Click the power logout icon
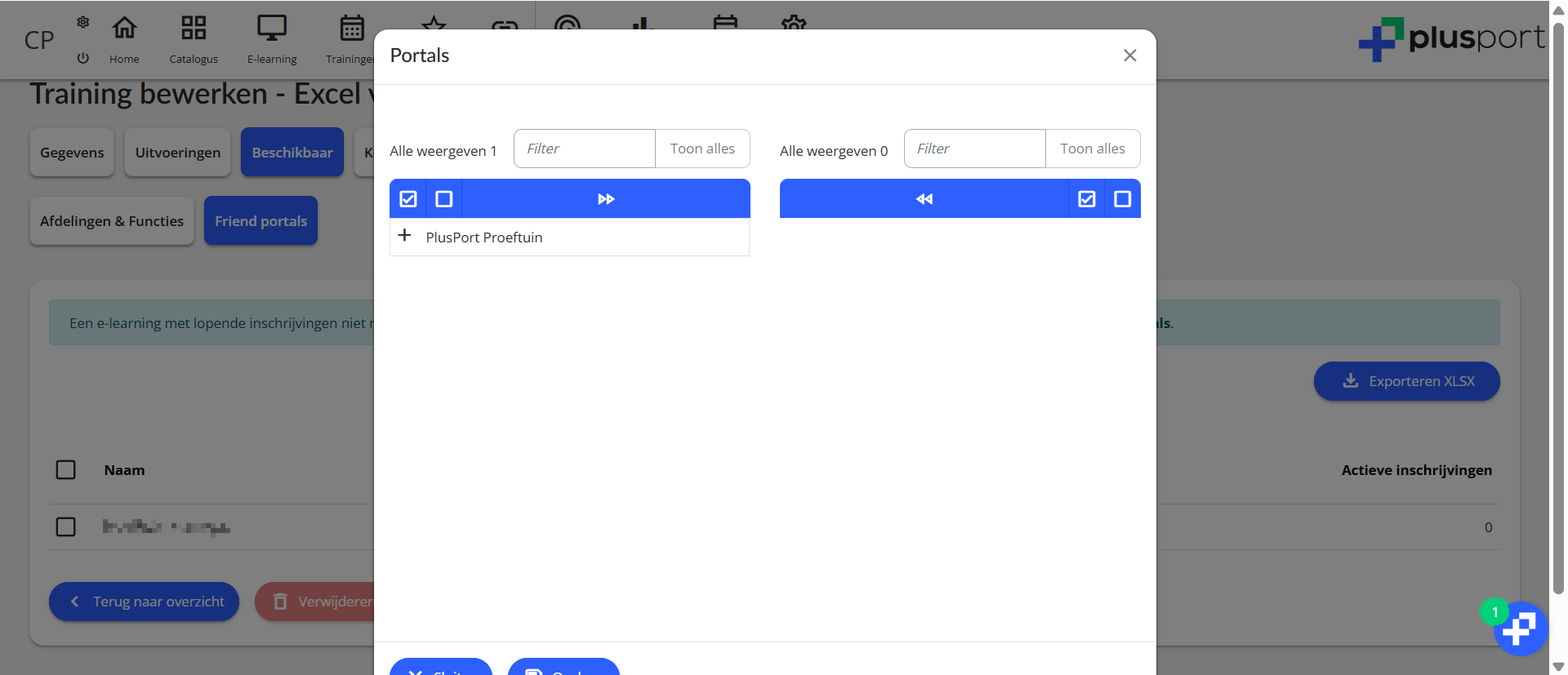 point(82,58)
